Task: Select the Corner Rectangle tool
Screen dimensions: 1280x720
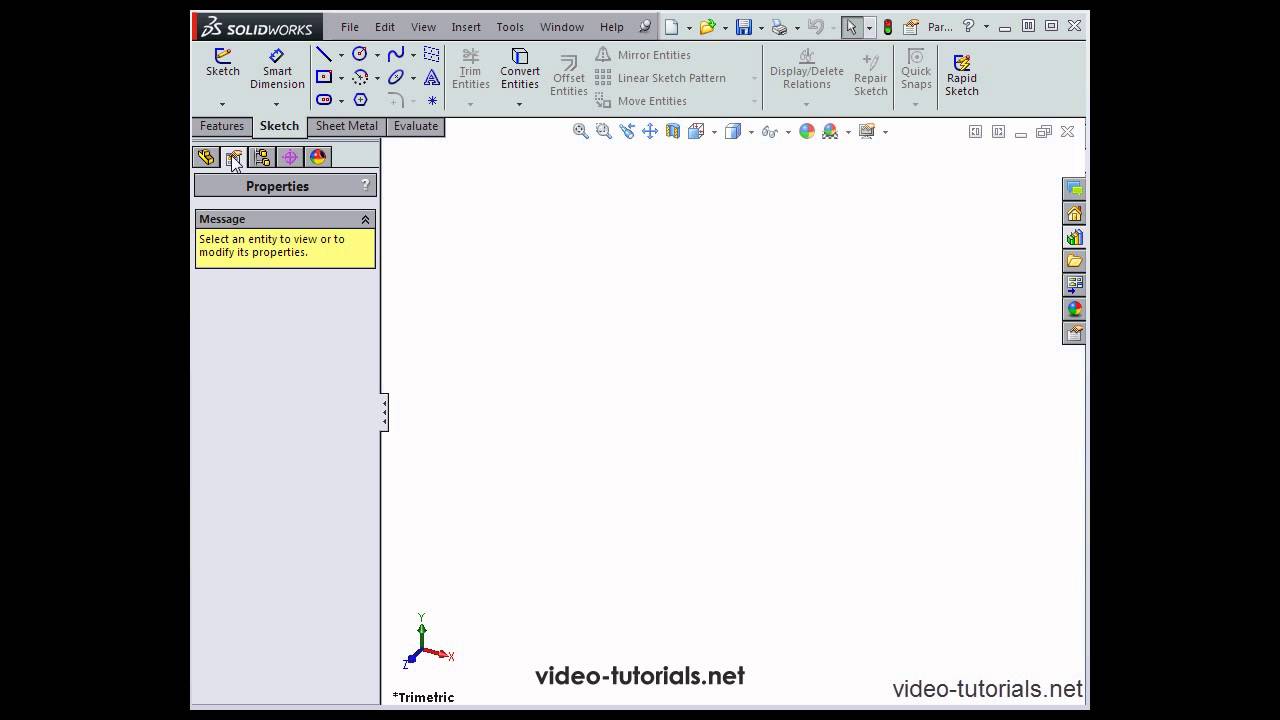Action: (x=324, y=77)
